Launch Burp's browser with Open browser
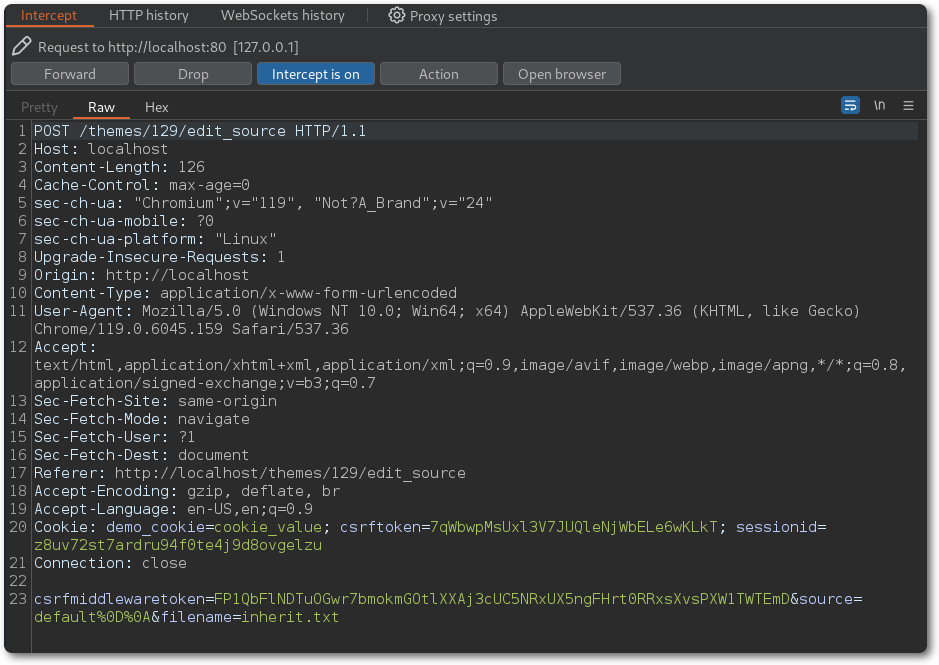This screenshot has height=665, width=939. [561, 74]
